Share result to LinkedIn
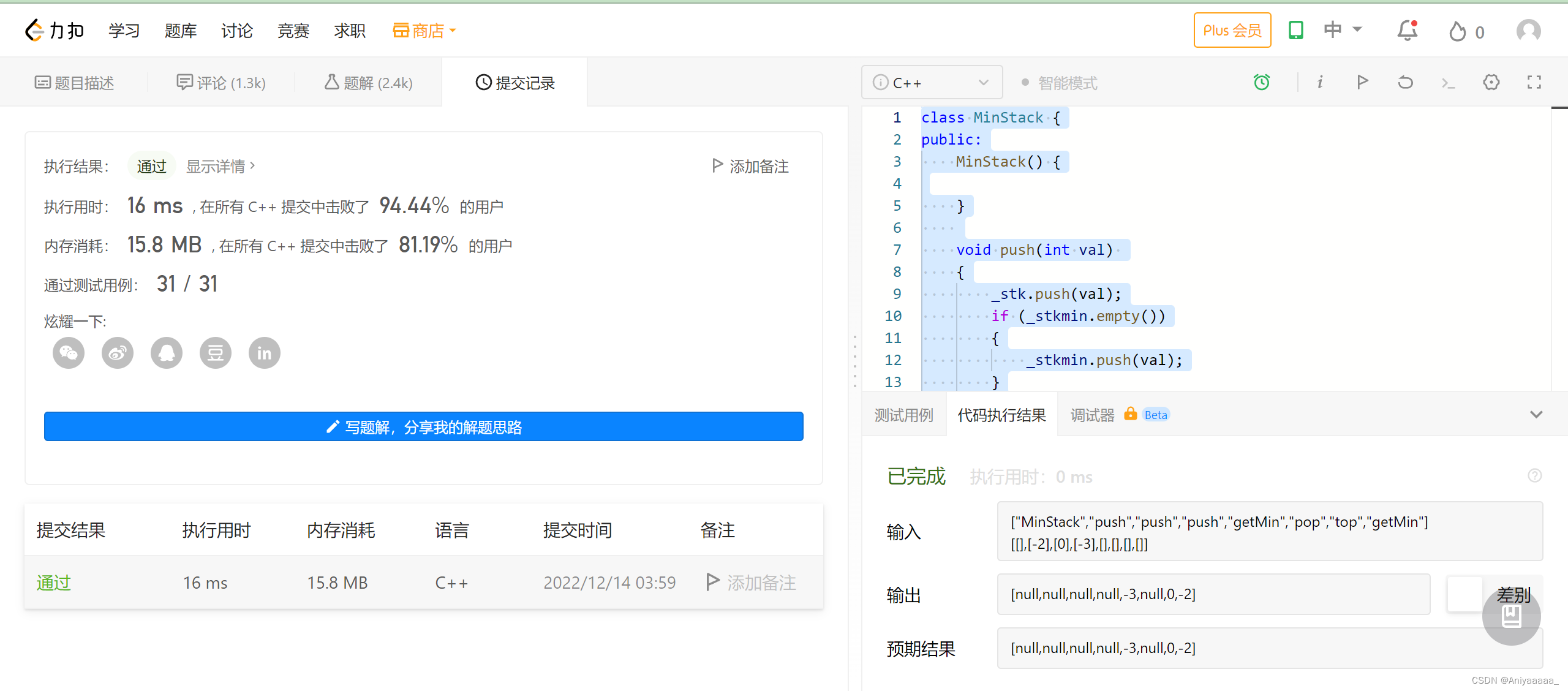 click(265, 353)
